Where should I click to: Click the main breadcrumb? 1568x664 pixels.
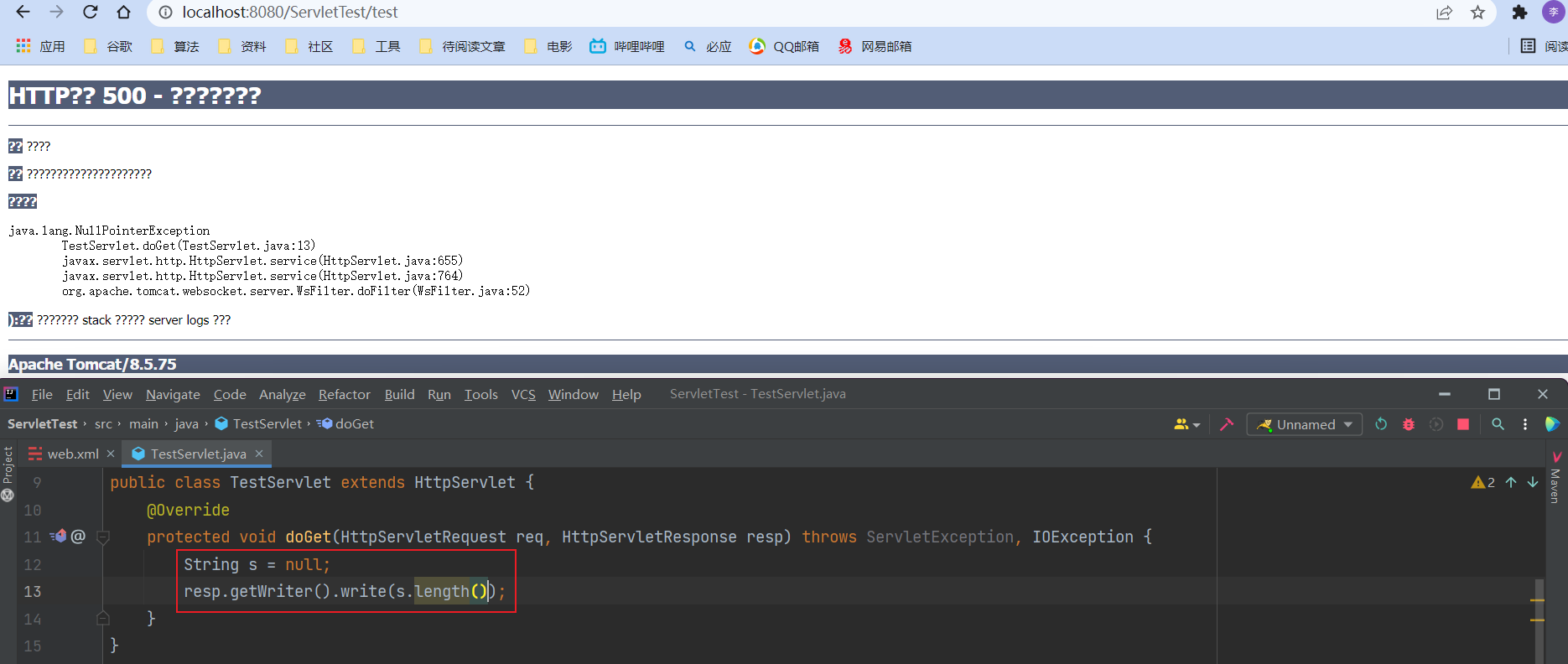143,424
